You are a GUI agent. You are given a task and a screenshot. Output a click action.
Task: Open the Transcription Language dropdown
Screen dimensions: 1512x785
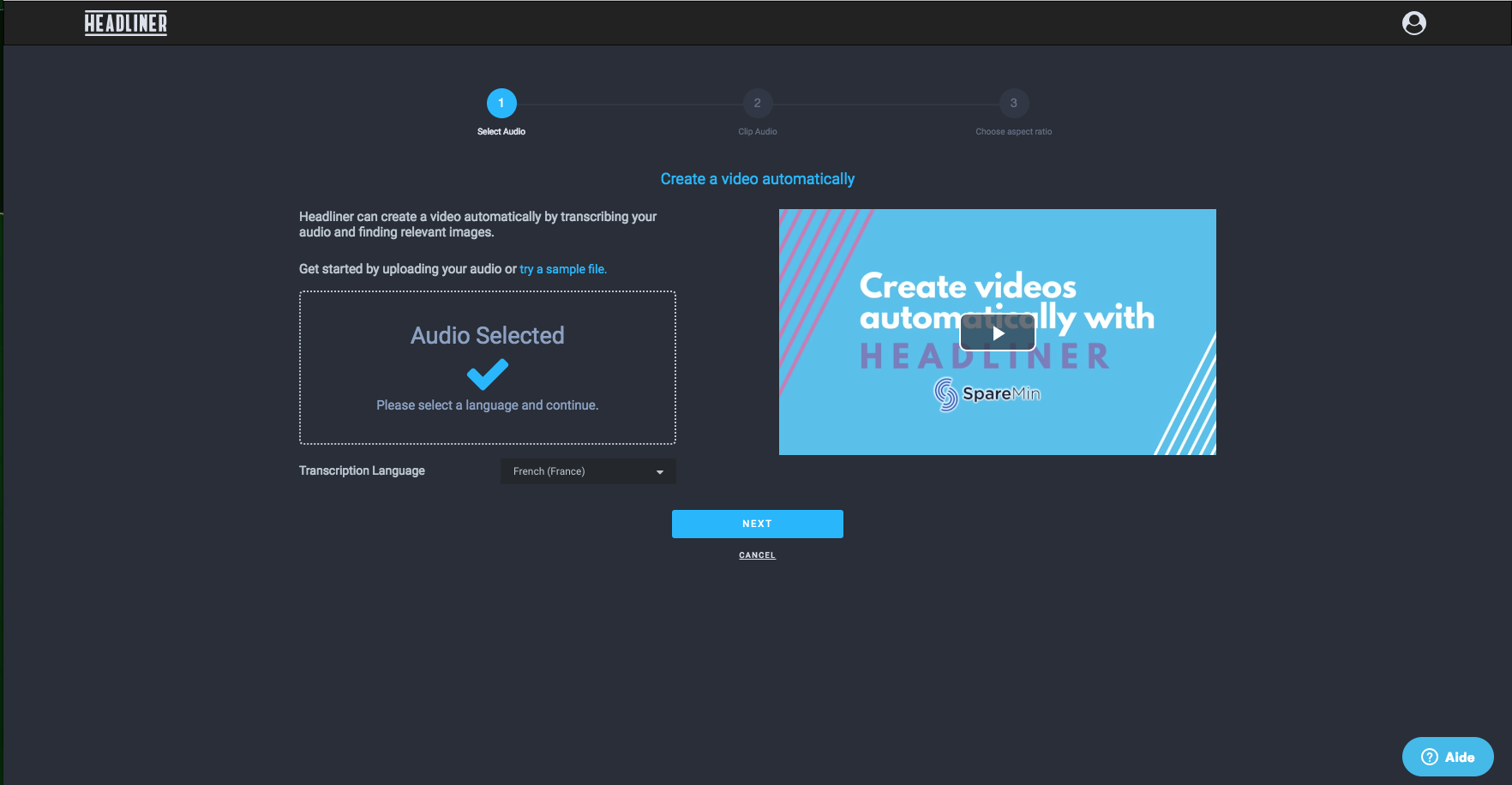pyautogui.click(x=588, y=471)
